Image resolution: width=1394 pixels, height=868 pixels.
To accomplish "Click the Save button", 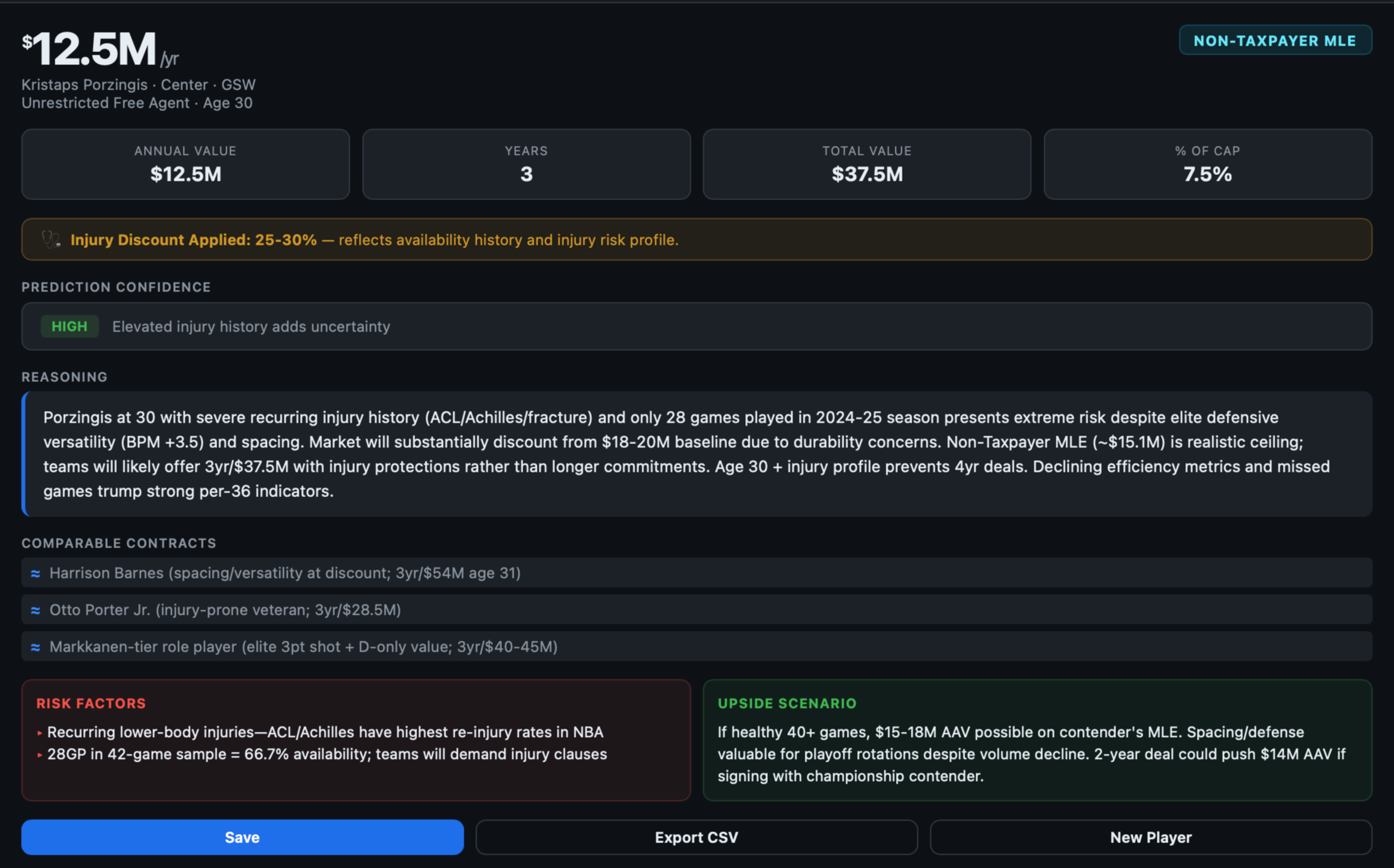I will tap(242, 837).
